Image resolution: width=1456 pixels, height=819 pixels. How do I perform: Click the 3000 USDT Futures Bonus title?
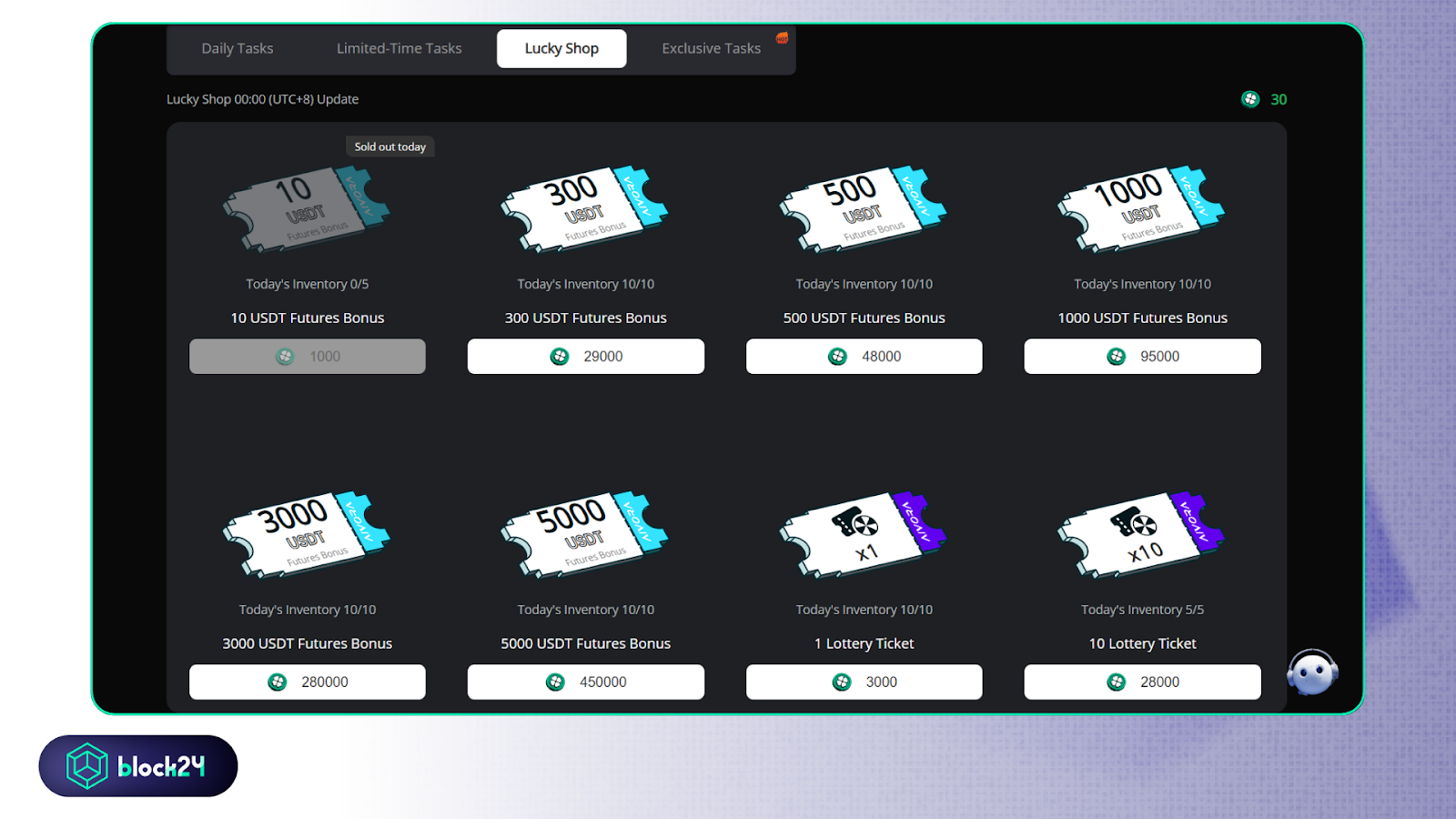(308, 643)
